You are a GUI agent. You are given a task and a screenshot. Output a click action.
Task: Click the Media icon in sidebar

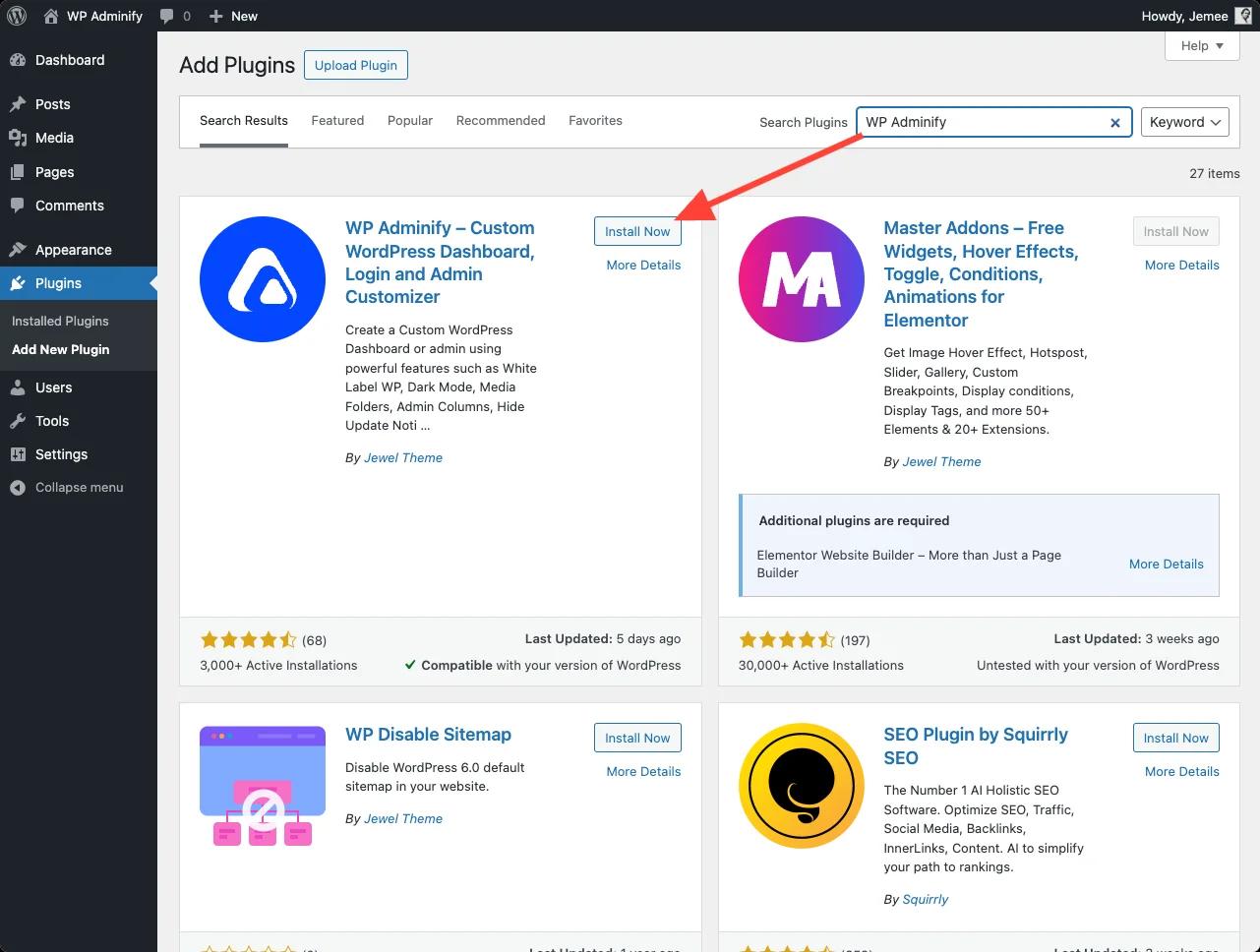click(x=18, y=138)
